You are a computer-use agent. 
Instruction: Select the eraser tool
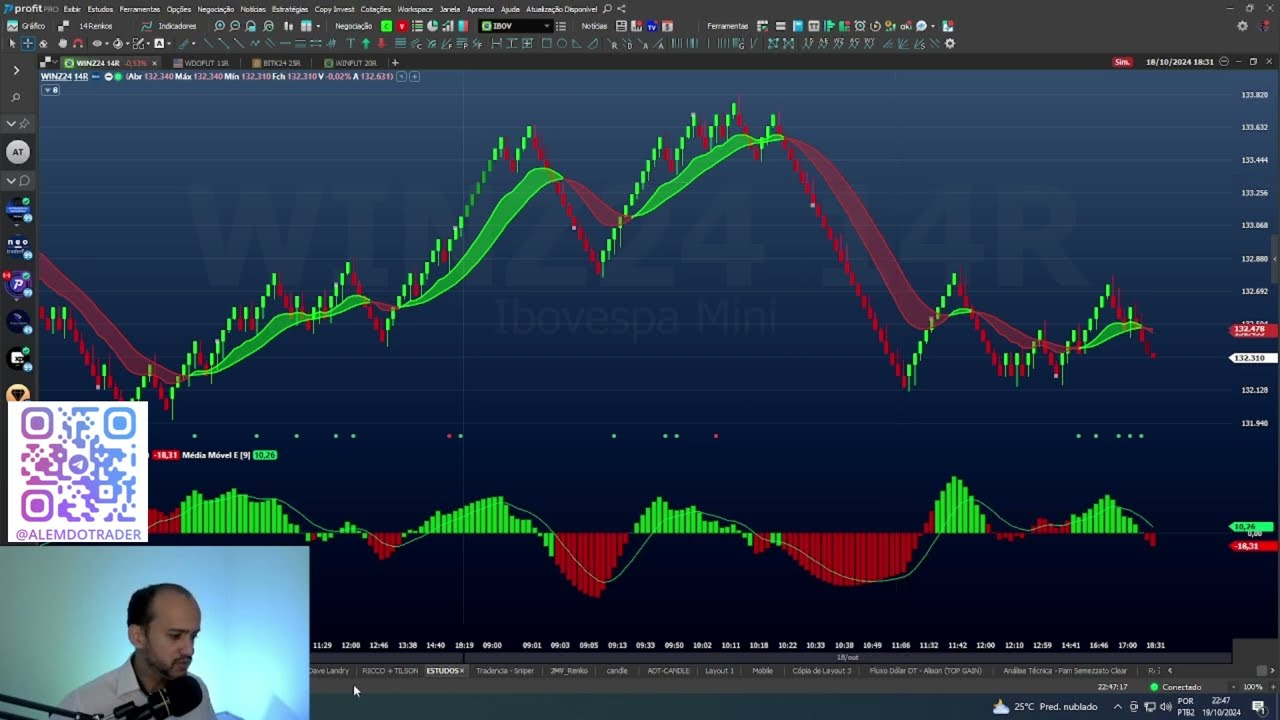(43, 43)
